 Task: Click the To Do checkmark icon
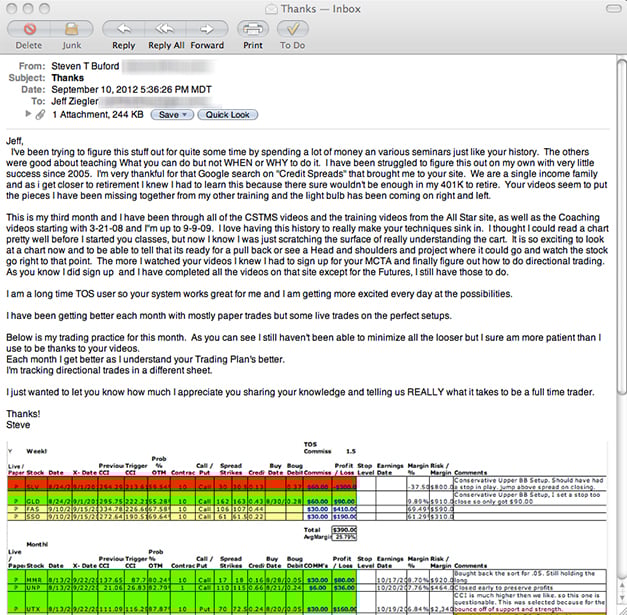coord(292,29)
